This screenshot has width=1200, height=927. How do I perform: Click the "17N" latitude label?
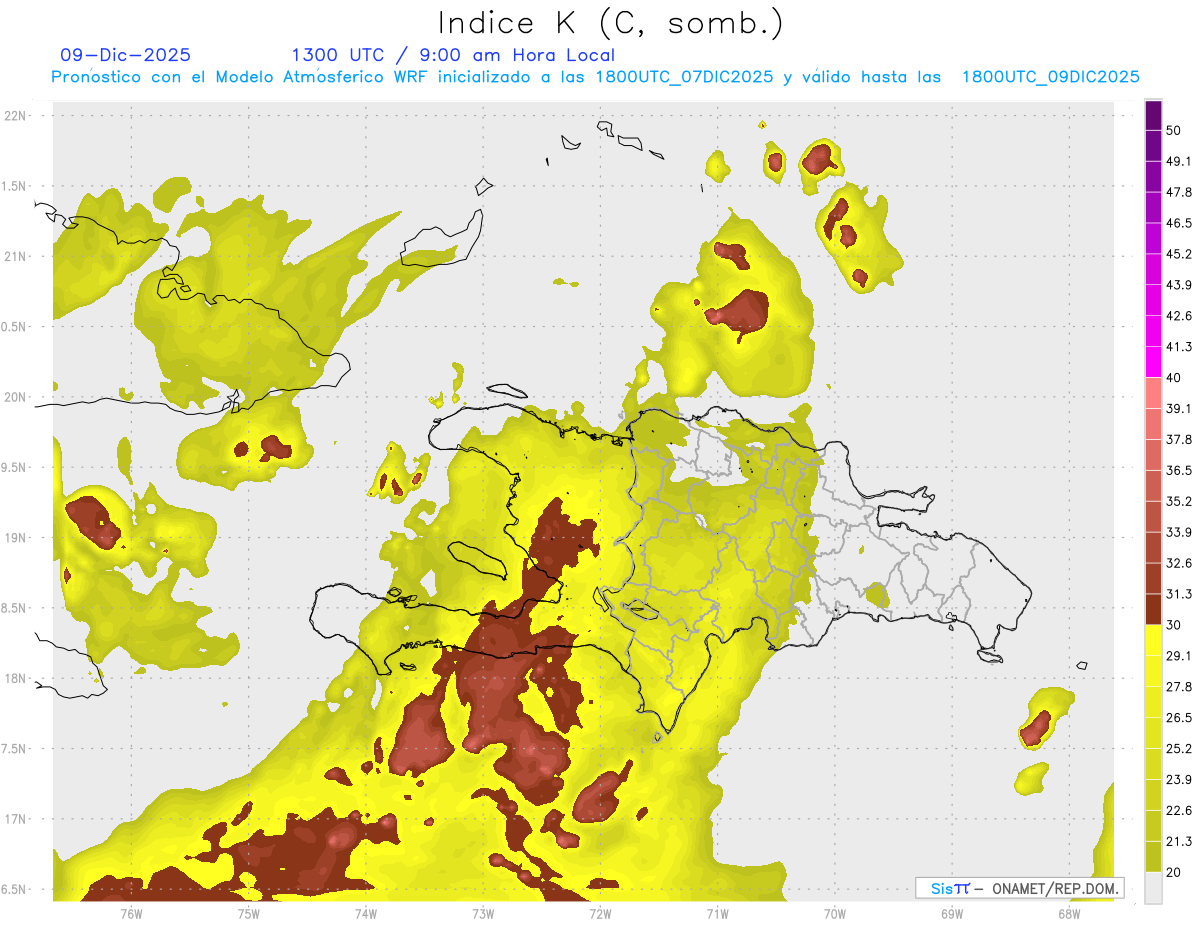tap(16, 819)
